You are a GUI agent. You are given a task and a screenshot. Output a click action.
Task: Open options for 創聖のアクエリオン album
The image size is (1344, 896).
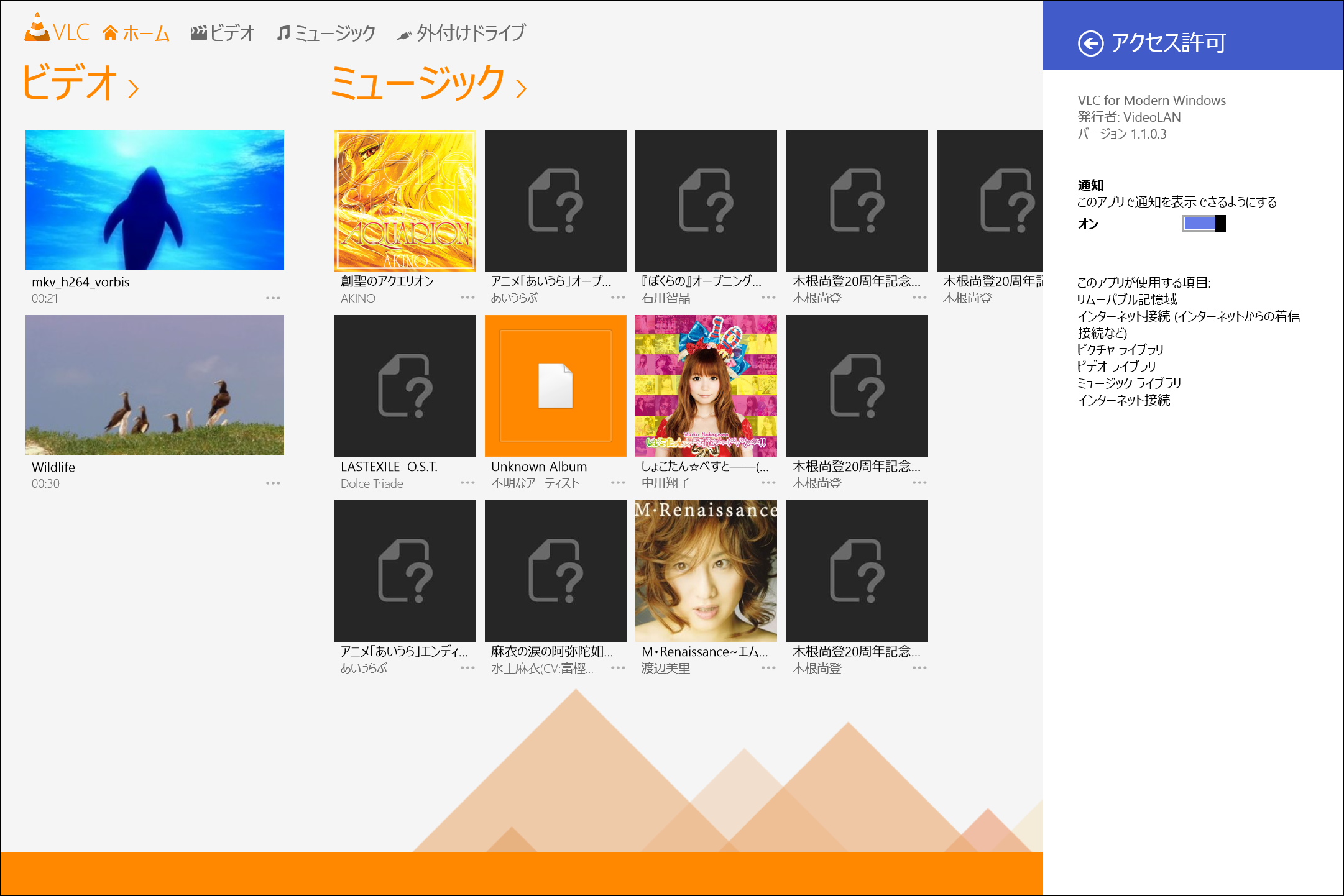[467, 298]
